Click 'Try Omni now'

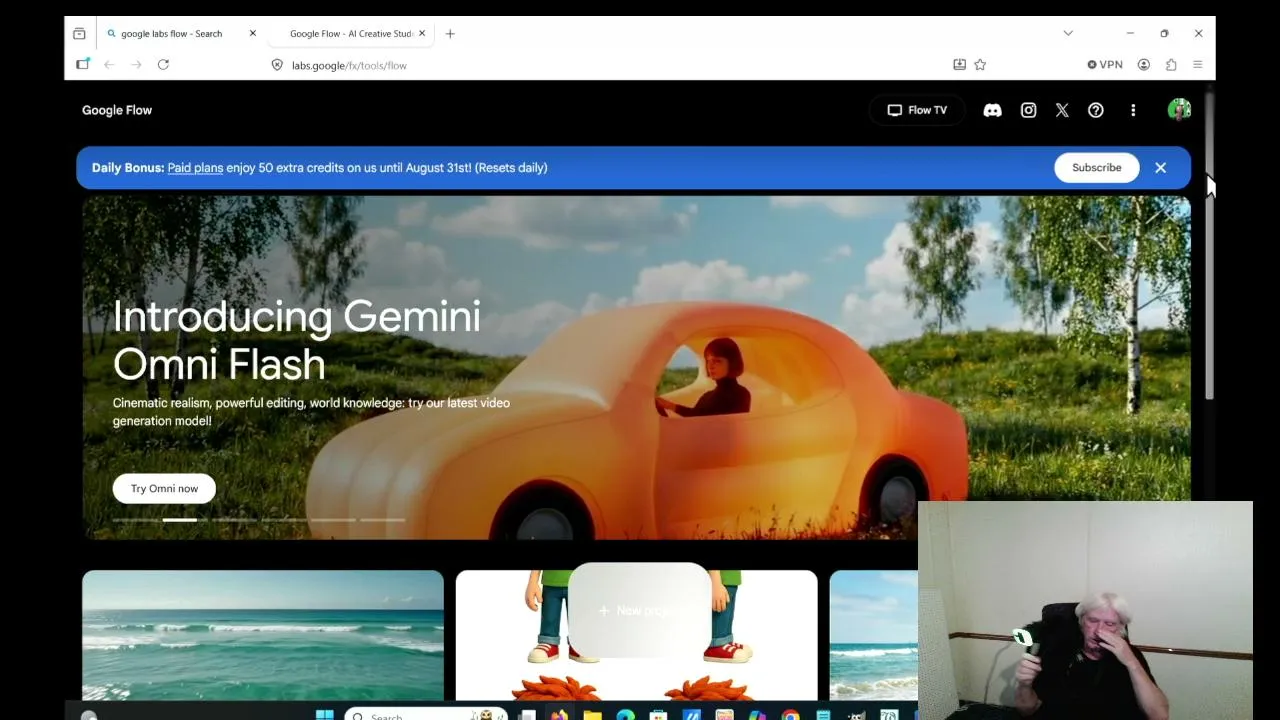click(164, 488)
